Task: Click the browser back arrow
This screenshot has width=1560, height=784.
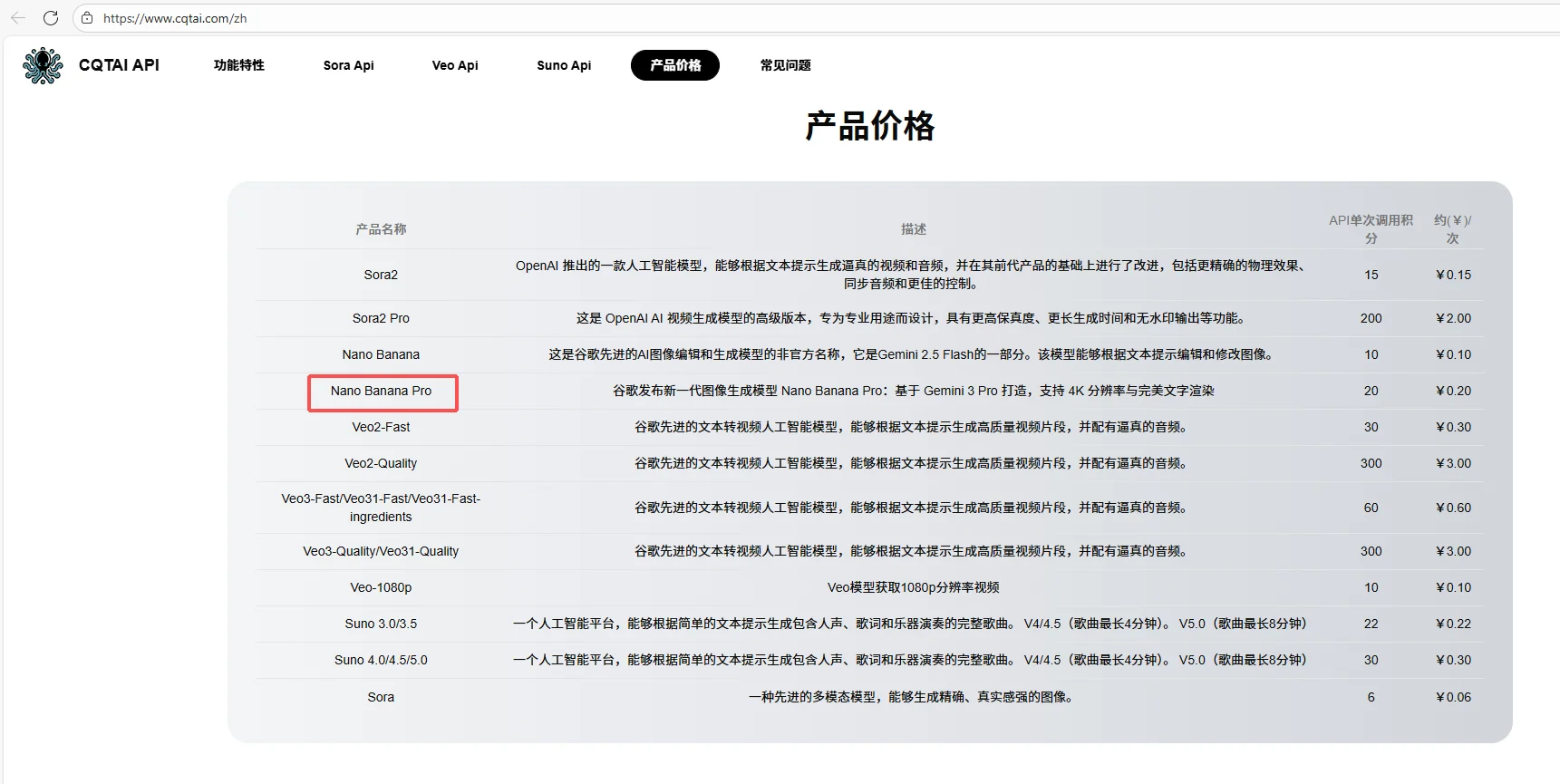Action: click(18, 18)
